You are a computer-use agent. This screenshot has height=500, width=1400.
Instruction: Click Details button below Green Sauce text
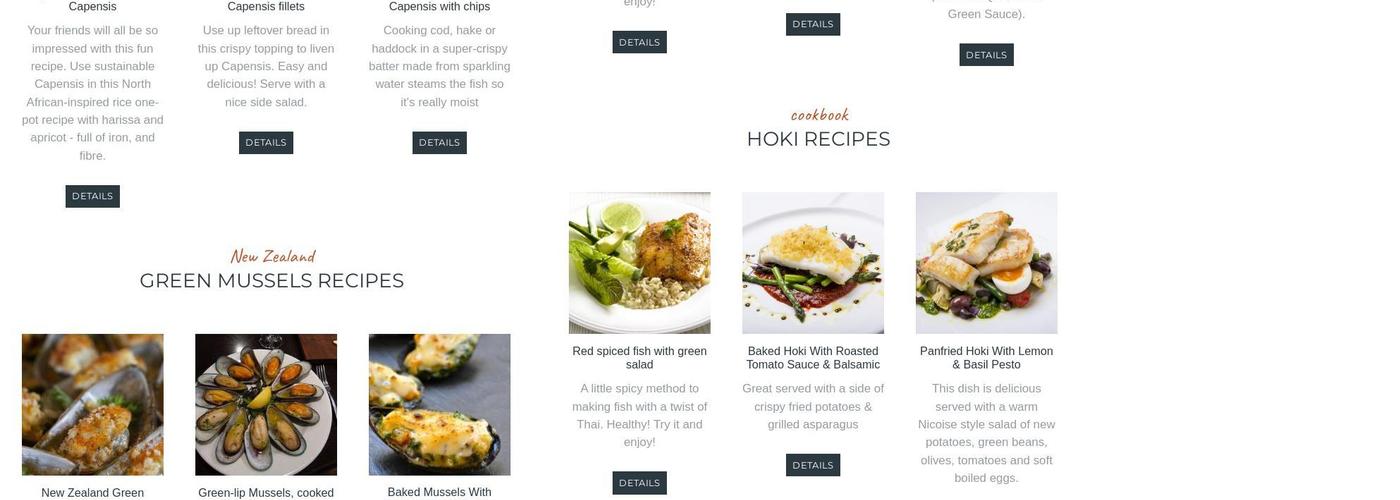(986, 55)
